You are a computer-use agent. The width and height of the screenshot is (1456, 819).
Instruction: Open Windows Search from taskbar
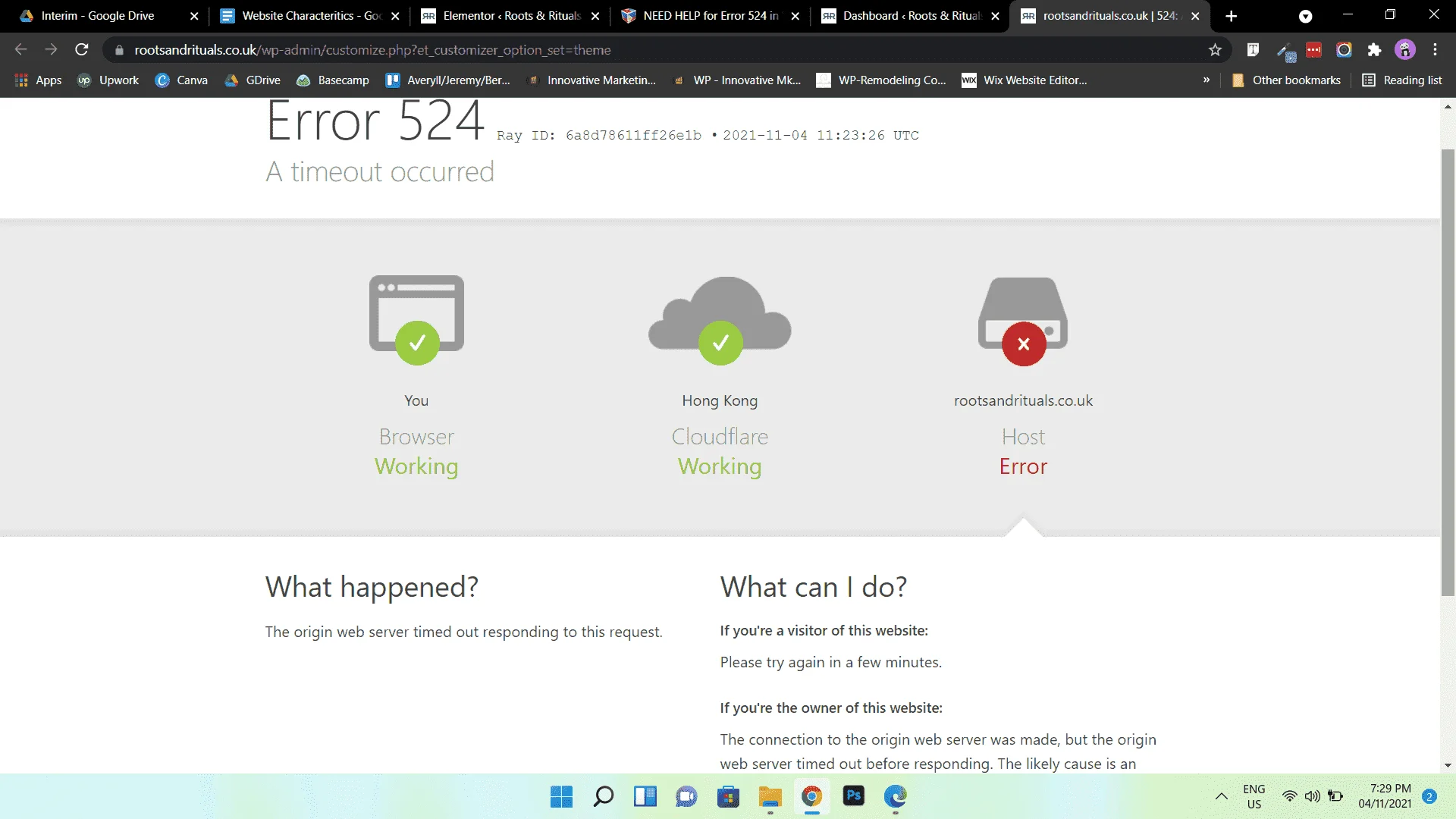click(x=603, y=796)
